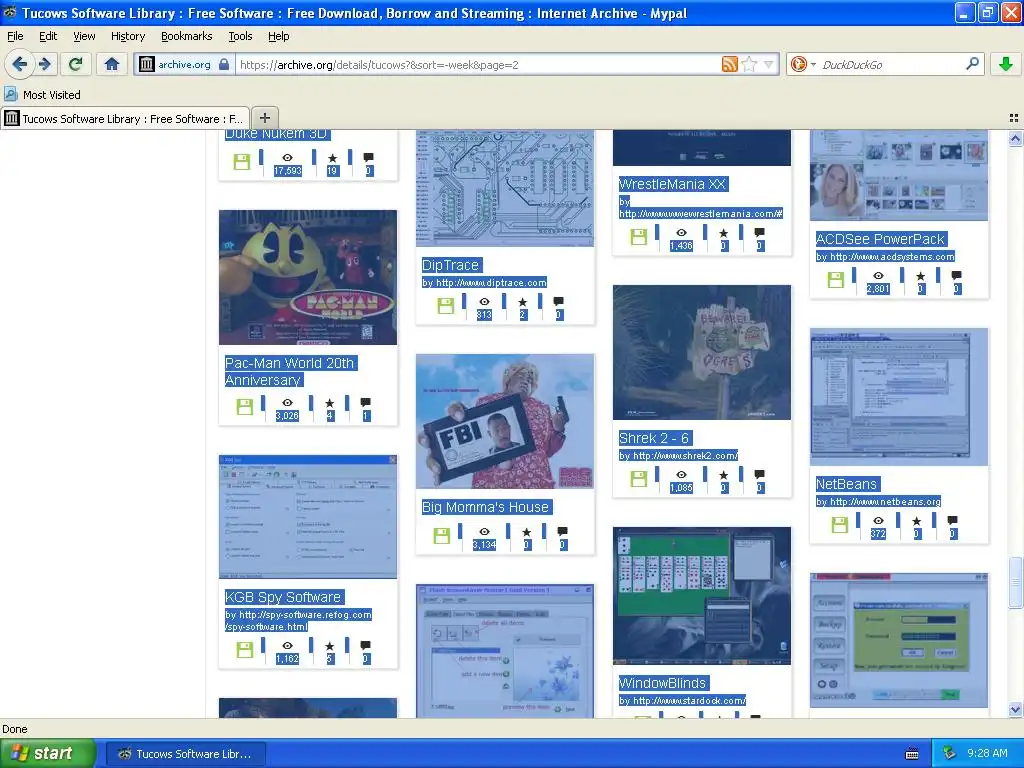1024x768 pixels.
Task: Click the spy-software.refog.com creator link
Action: pyautogui.click(x=298, y=620)
